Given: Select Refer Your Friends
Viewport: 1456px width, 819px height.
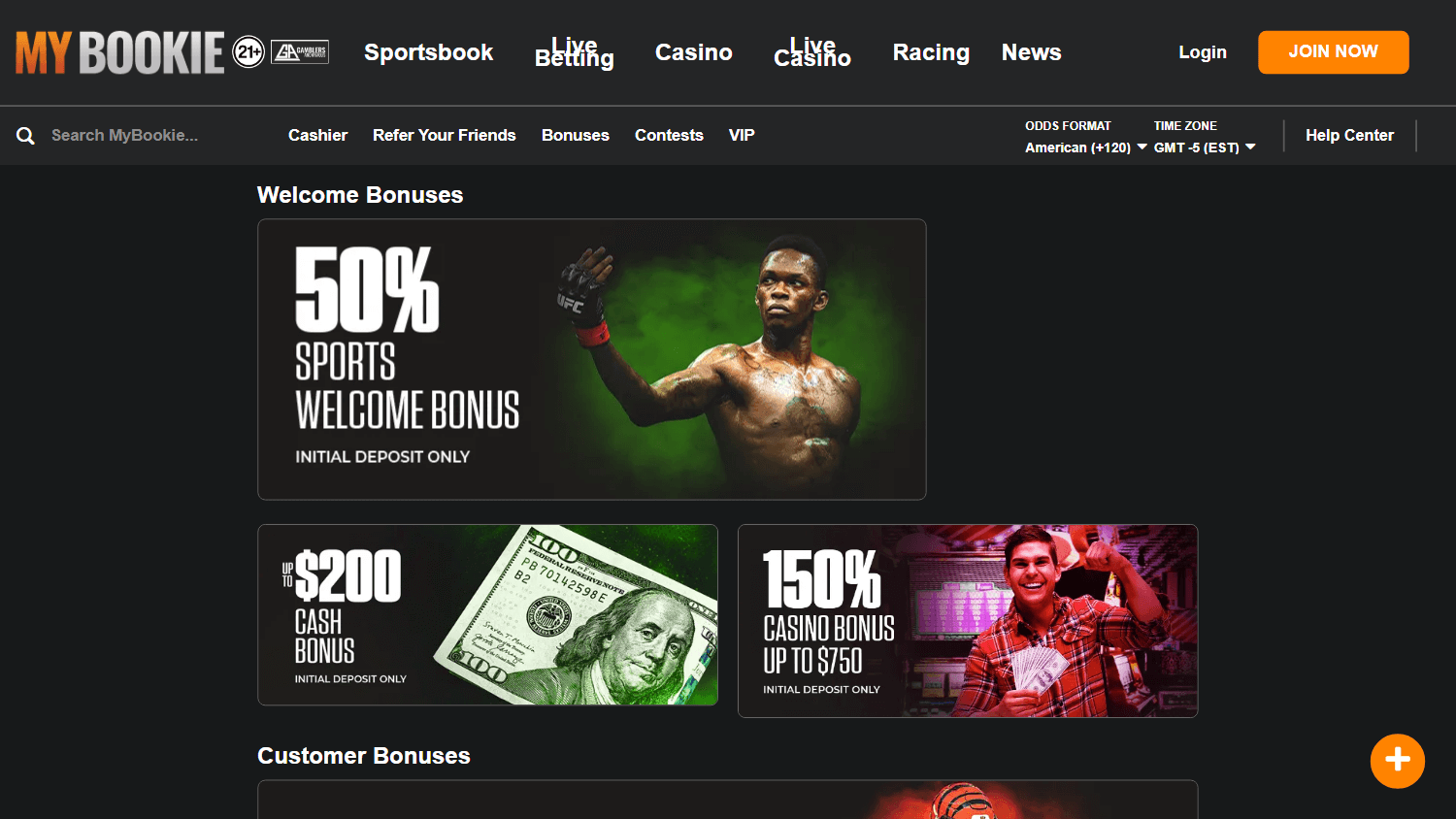Looking at the screenshot, I should coord(445,136).
